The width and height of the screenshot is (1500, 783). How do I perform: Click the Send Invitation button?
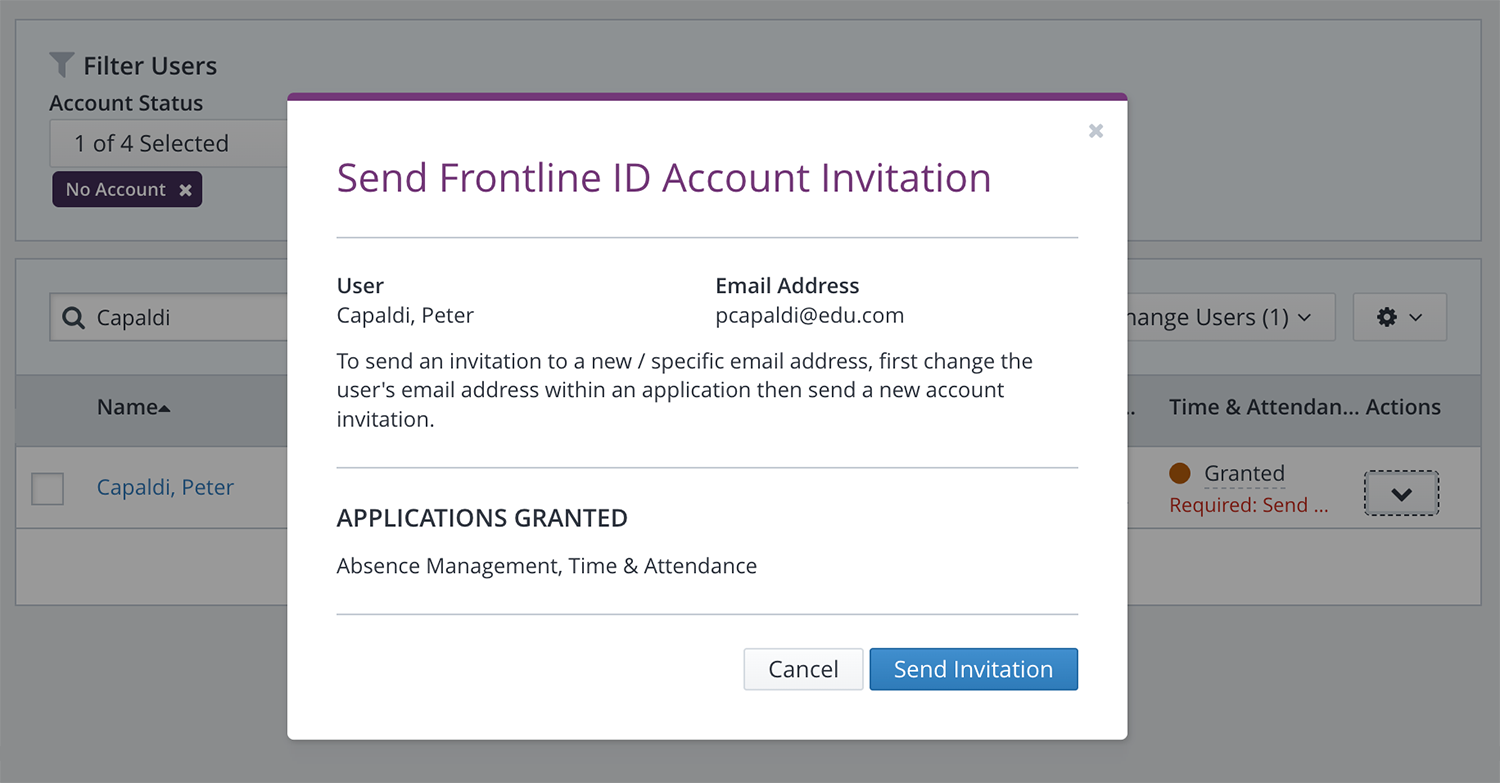pyautogui.click(x=973, y=668)
